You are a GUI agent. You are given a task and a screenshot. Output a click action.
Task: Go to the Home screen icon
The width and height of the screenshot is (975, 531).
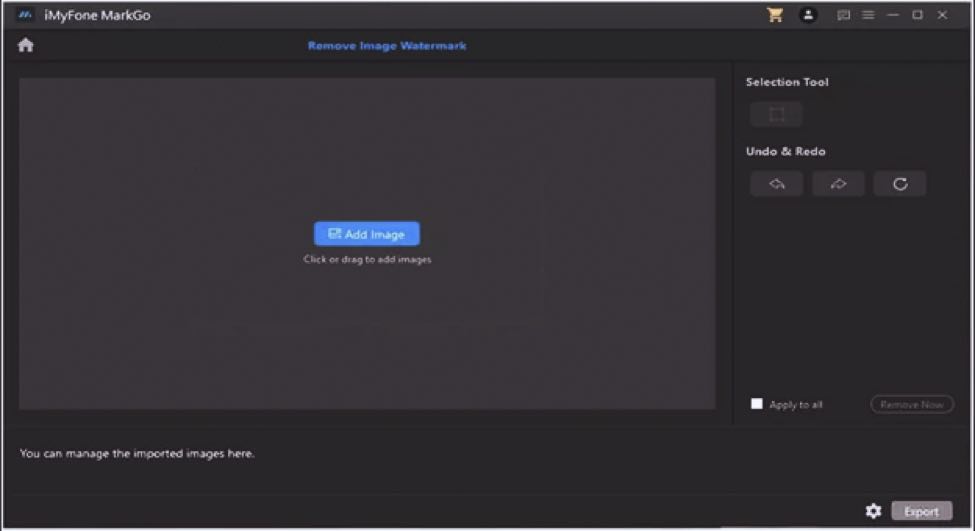(x=25, y=45)
